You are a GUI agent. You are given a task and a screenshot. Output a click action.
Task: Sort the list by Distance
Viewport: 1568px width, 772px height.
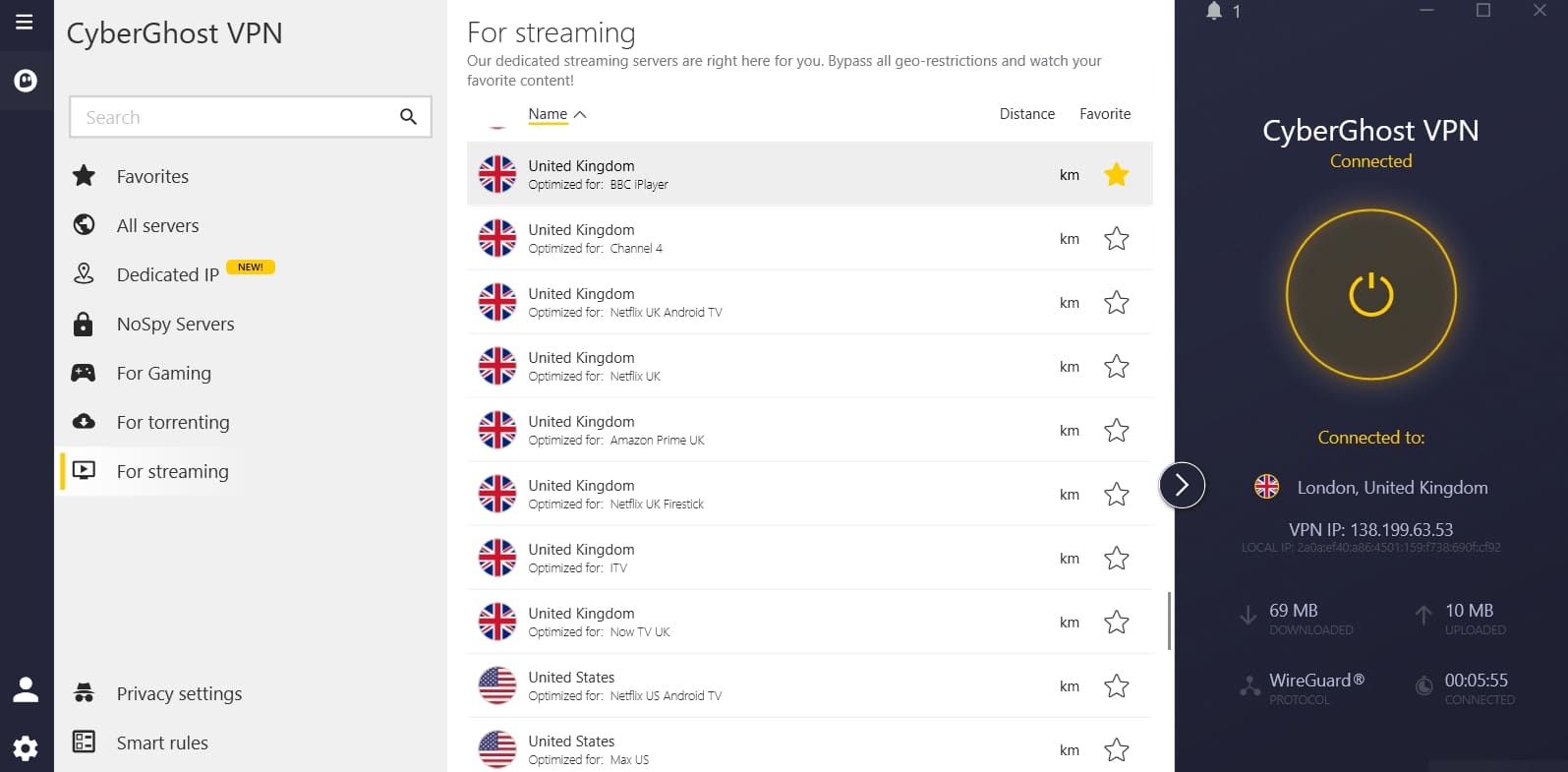pyautogui.click(x=1026, y=114)
